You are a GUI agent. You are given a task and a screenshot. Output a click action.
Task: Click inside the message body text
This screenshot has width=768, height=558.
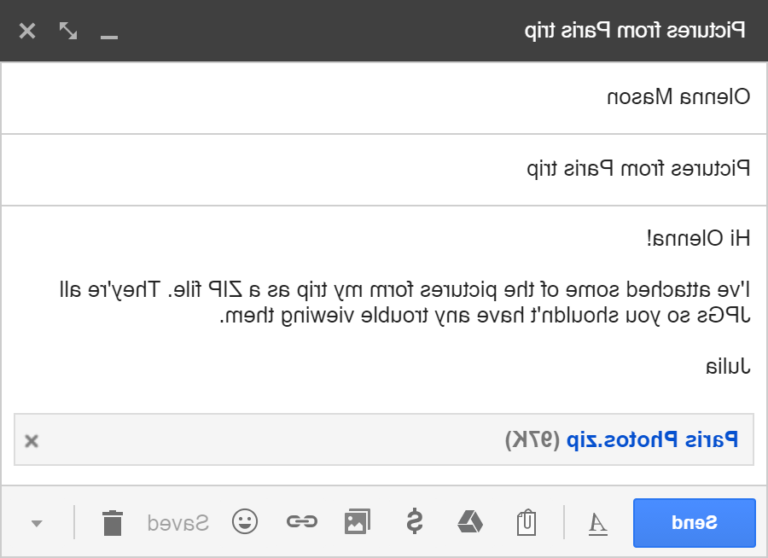point(400,302)
